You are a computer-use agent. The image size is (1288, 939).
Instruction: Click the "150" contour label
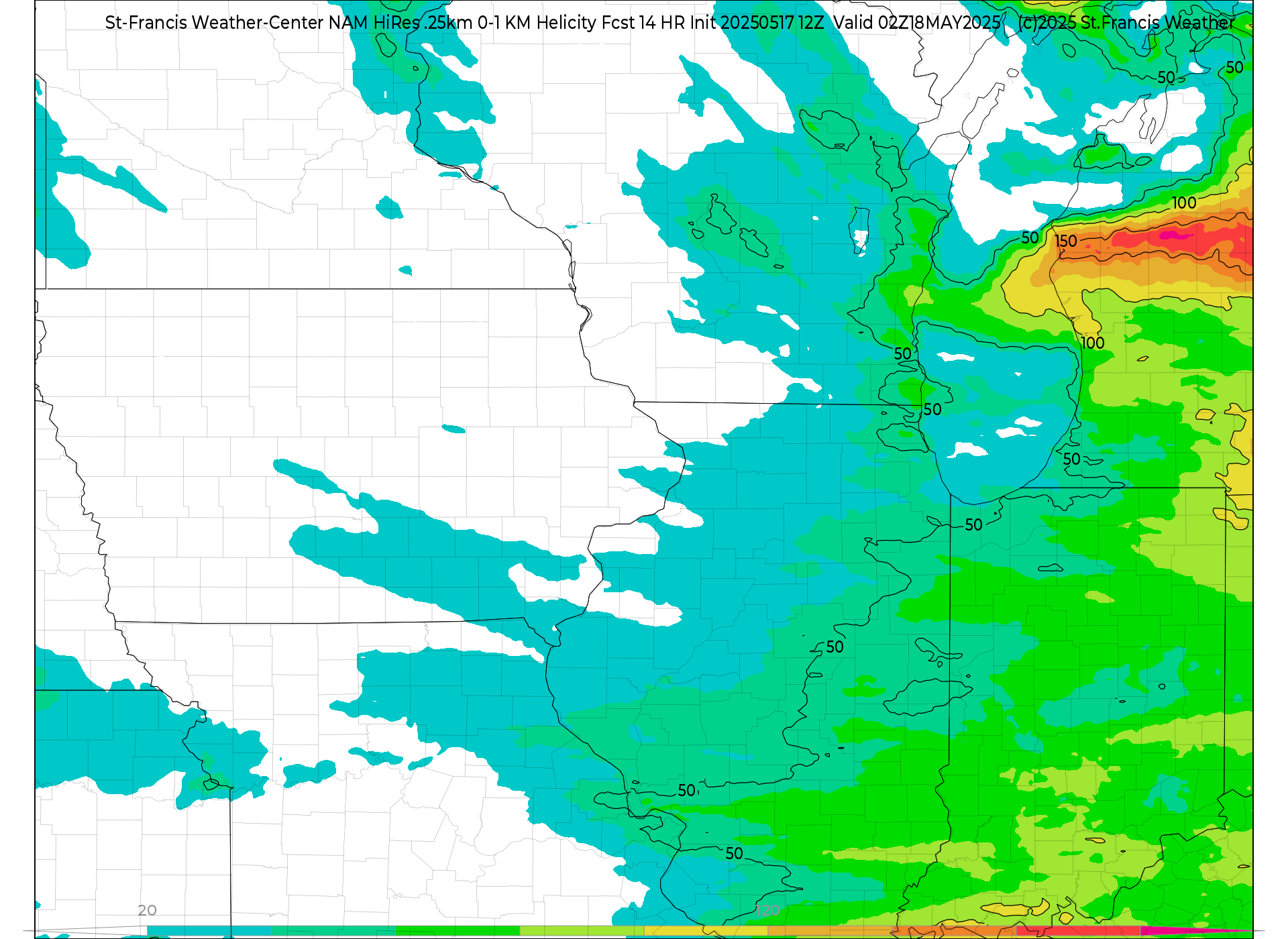click(x=1066, y=241)
